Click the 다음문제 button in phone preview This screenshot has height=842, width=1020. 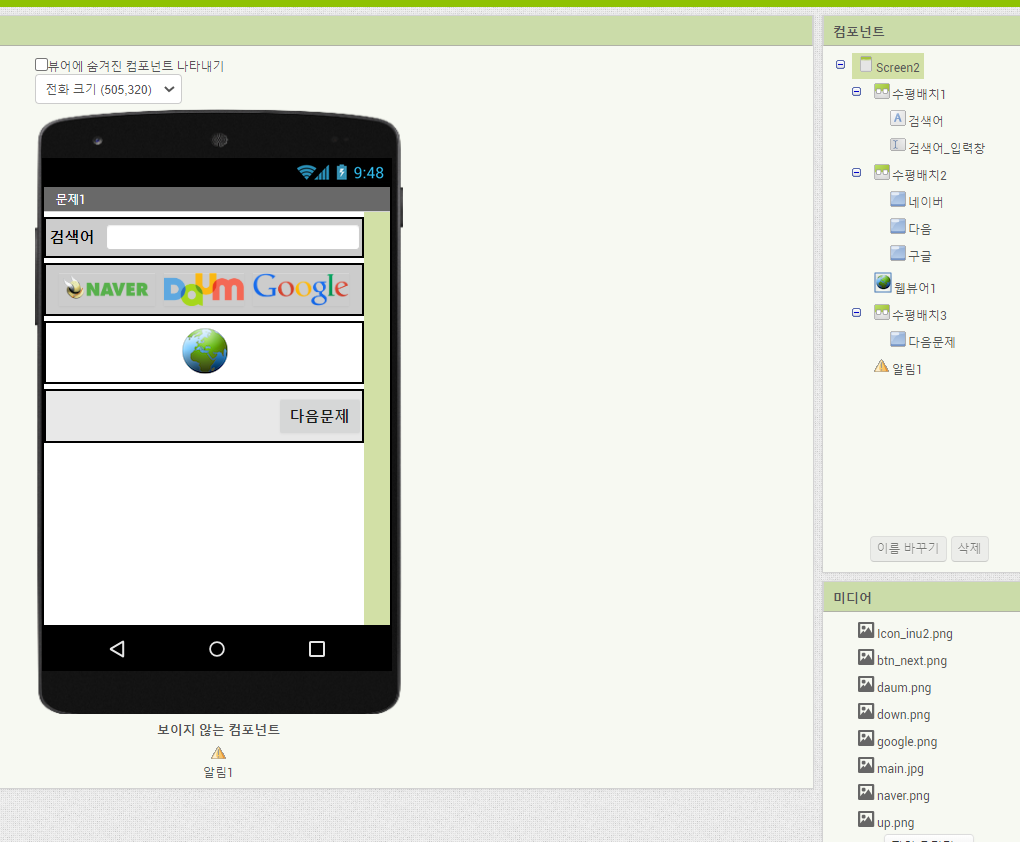(319, 416)
